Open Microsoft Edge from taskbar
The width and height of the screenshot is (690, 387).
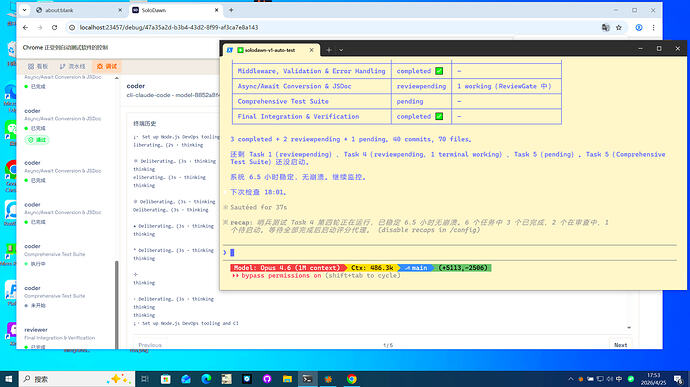click(206, 379)
